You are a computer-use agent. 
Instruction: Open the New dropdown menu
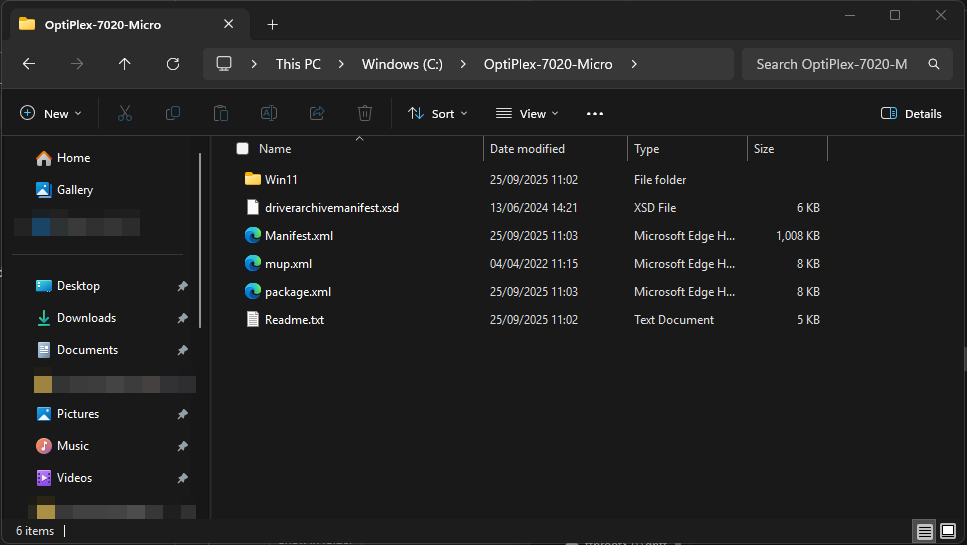tap(51, 114)
